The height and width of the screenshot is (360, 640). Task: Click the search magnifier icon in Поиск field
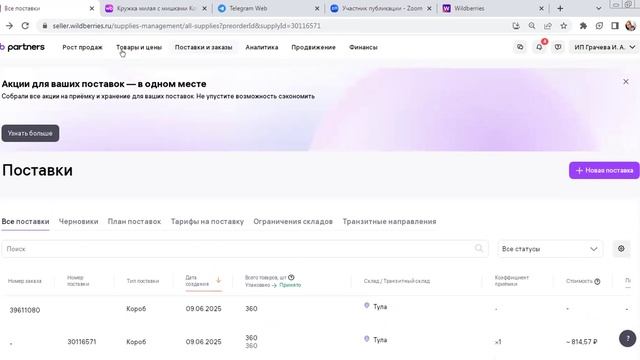[479, 248]
